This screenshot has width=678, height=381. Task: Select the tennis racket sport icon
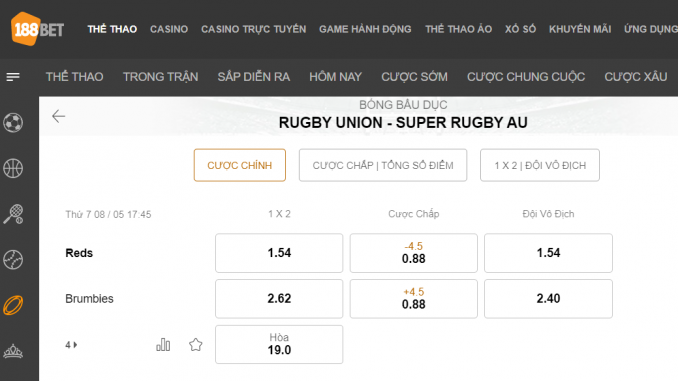pos(13,214)
